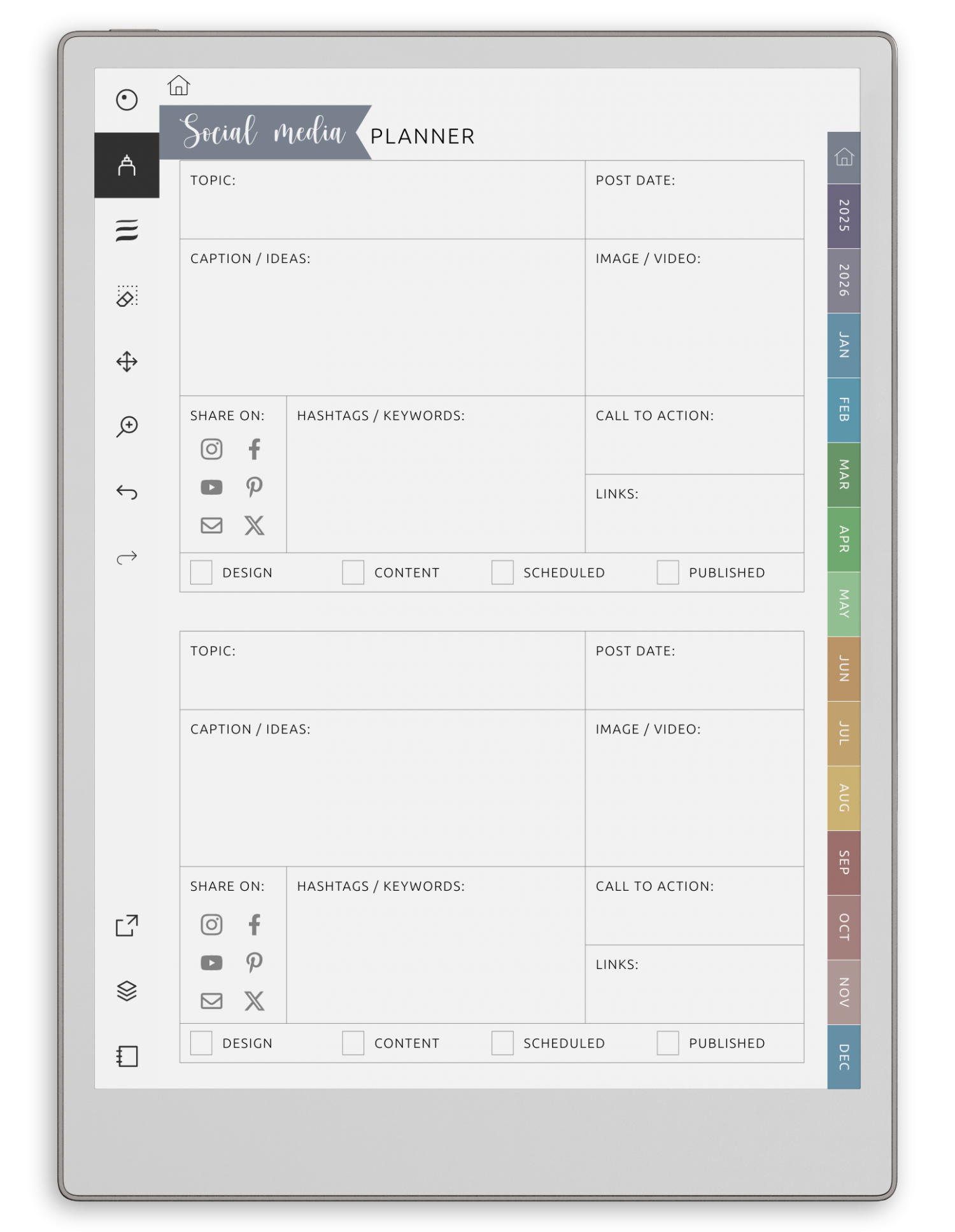
Task: Tap the first TOPIC field
Action: tap(383, 200)
